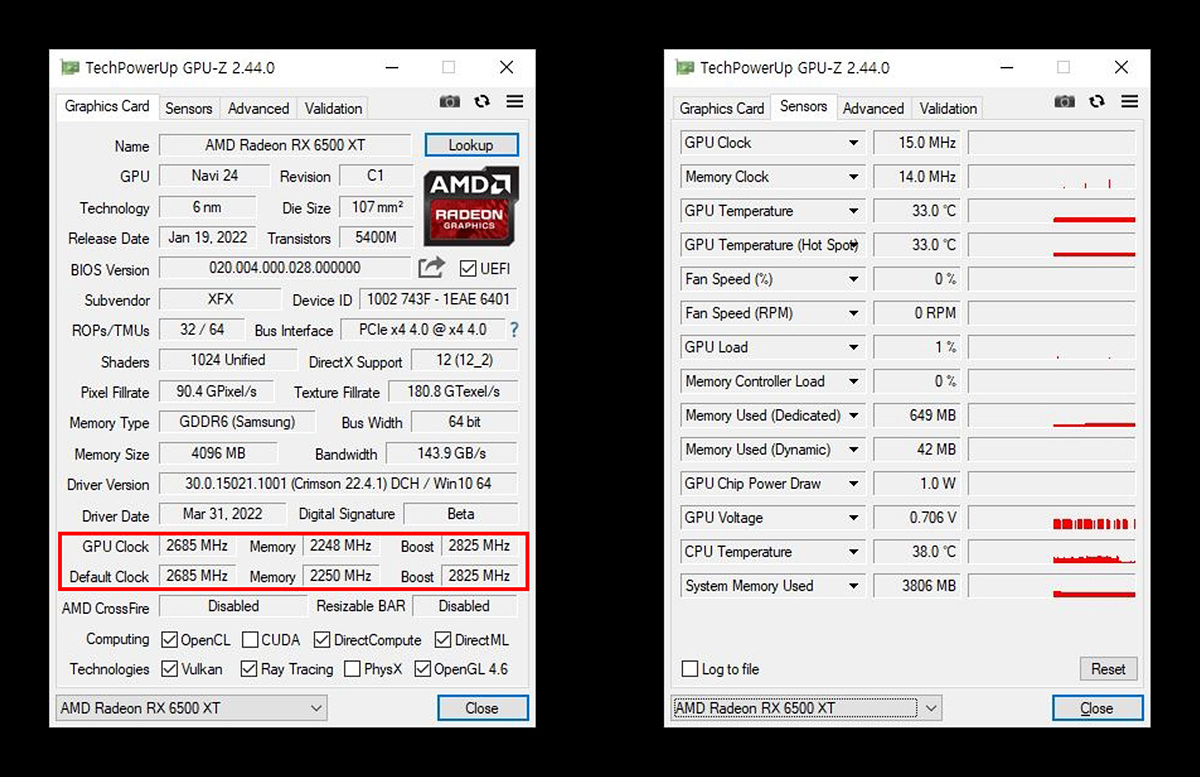This screenshot has width=1200, height=777.
Task: Switch to Sensors tab in left window
Action: click(x=189, y=108)
